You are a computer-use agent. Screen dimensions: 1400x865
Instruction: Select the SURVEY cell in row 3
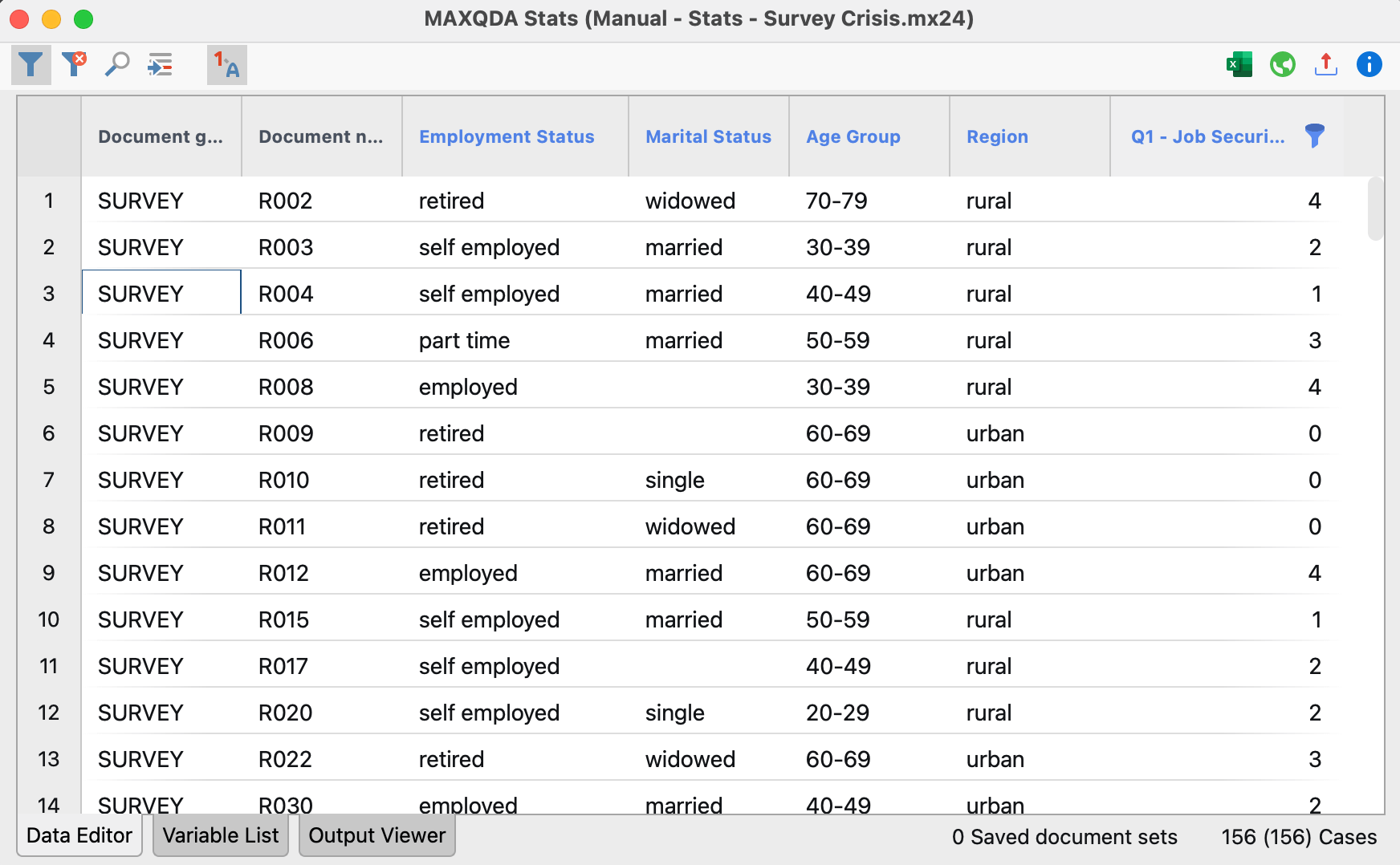pos(161,293)
